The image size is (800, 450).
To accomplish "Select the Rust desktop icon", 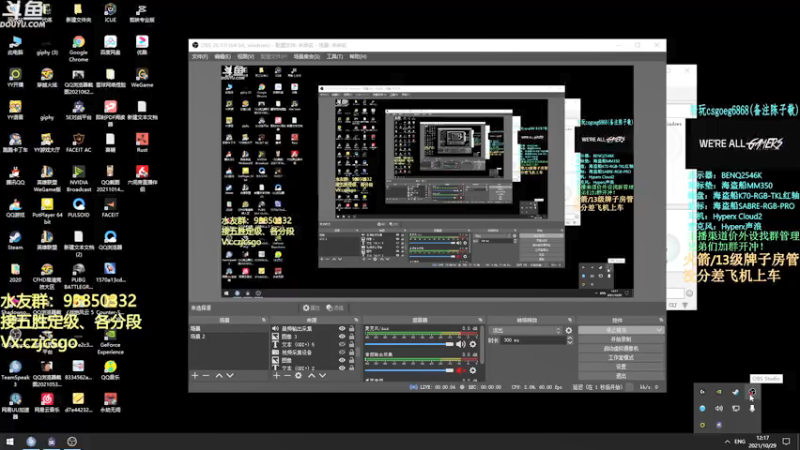I will coord(142,142).
